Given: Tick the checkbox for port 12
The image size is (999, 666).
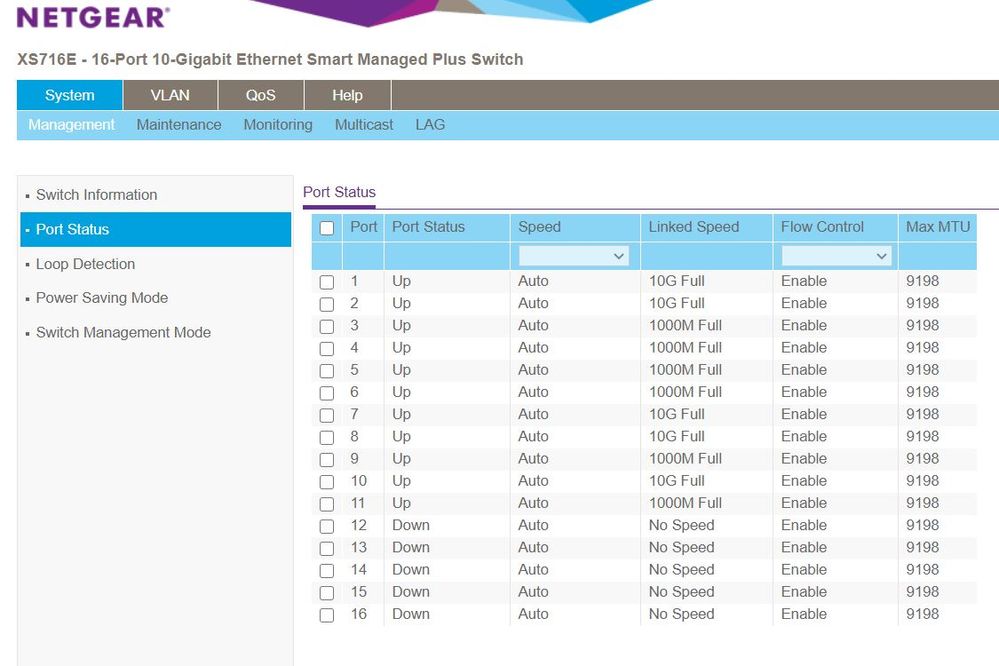Looking at the screenshot, I should click(326, 526).
